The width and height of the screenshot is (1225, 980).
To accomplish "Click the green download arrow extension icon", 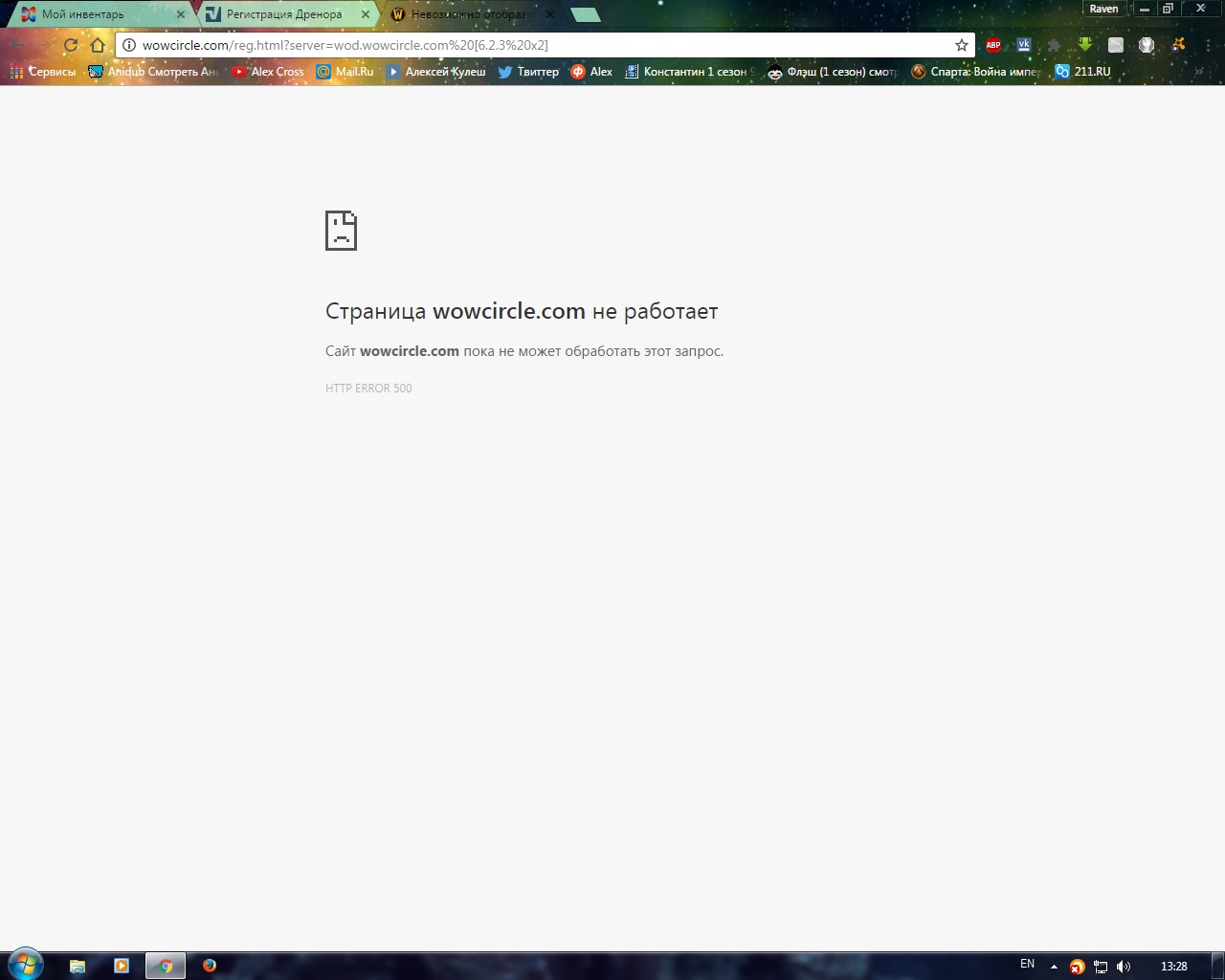I will tap(1084, 45).
